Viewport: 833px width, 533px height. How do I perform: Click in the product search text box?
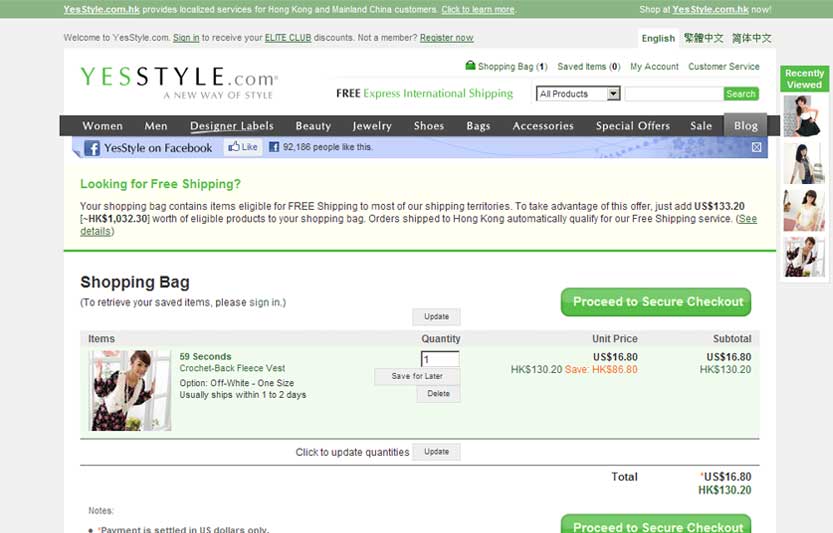pos(673,94)
